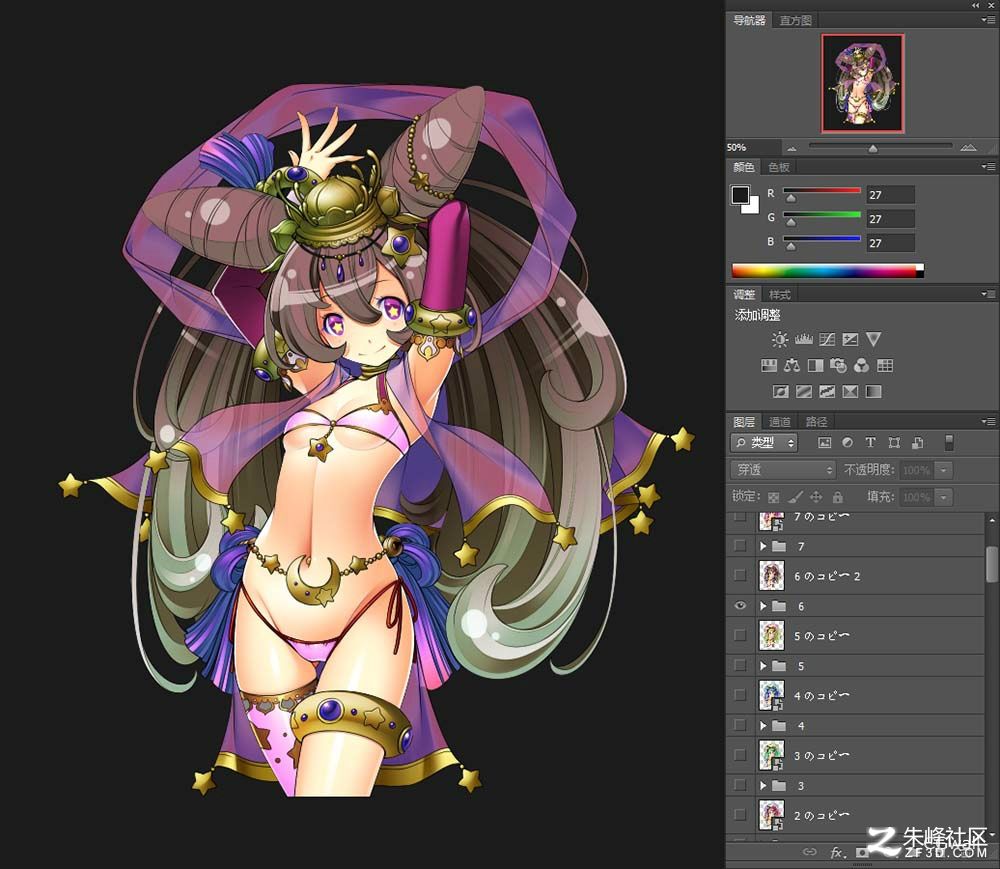Screen dimensions: 1000x869
Task: Add a Black & White adjustment
Action: [x=815, y=365]
